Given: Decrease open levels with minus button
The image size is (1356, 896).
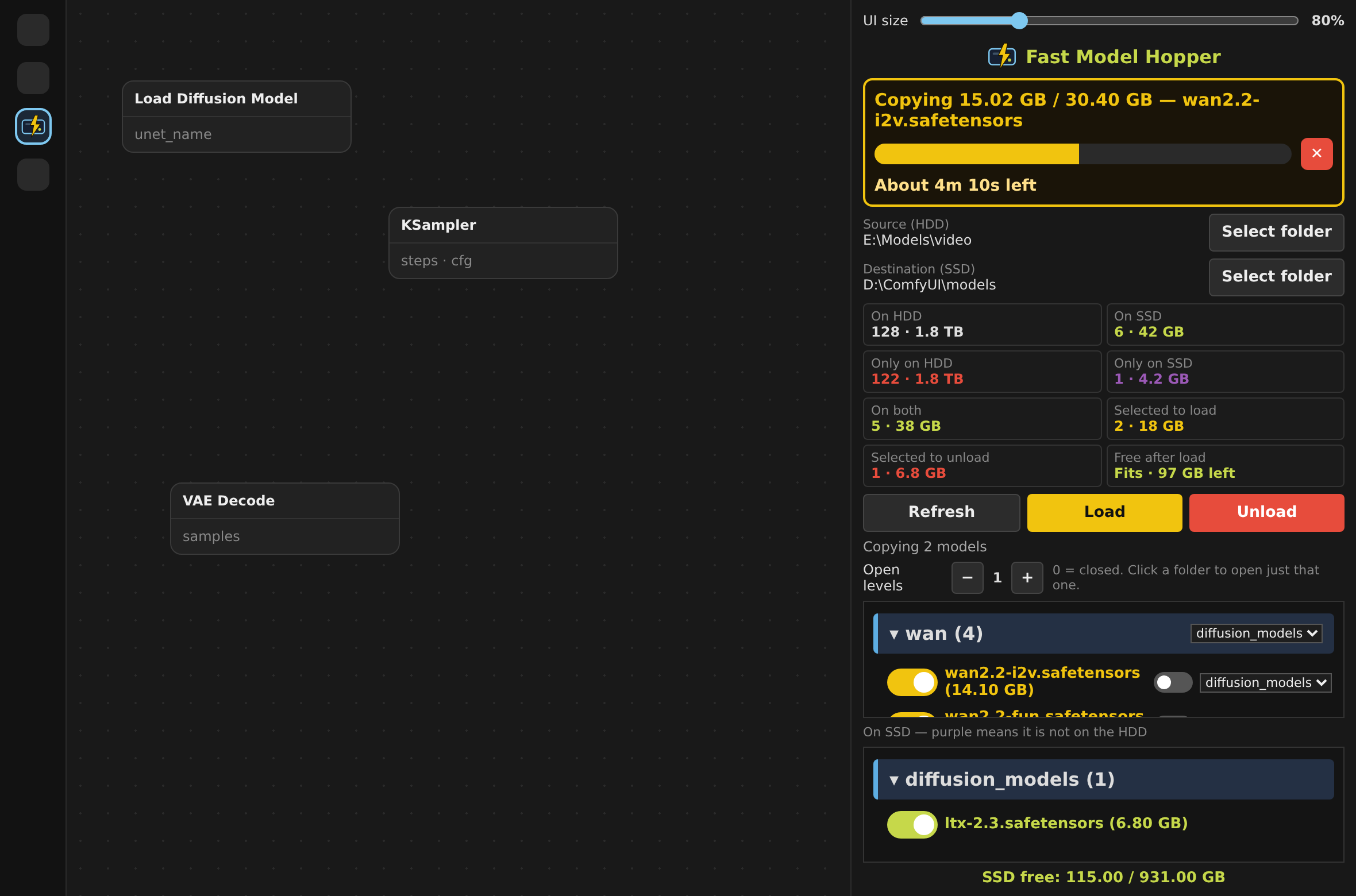Looking at the screenshot, I should [x=967, y=578].
